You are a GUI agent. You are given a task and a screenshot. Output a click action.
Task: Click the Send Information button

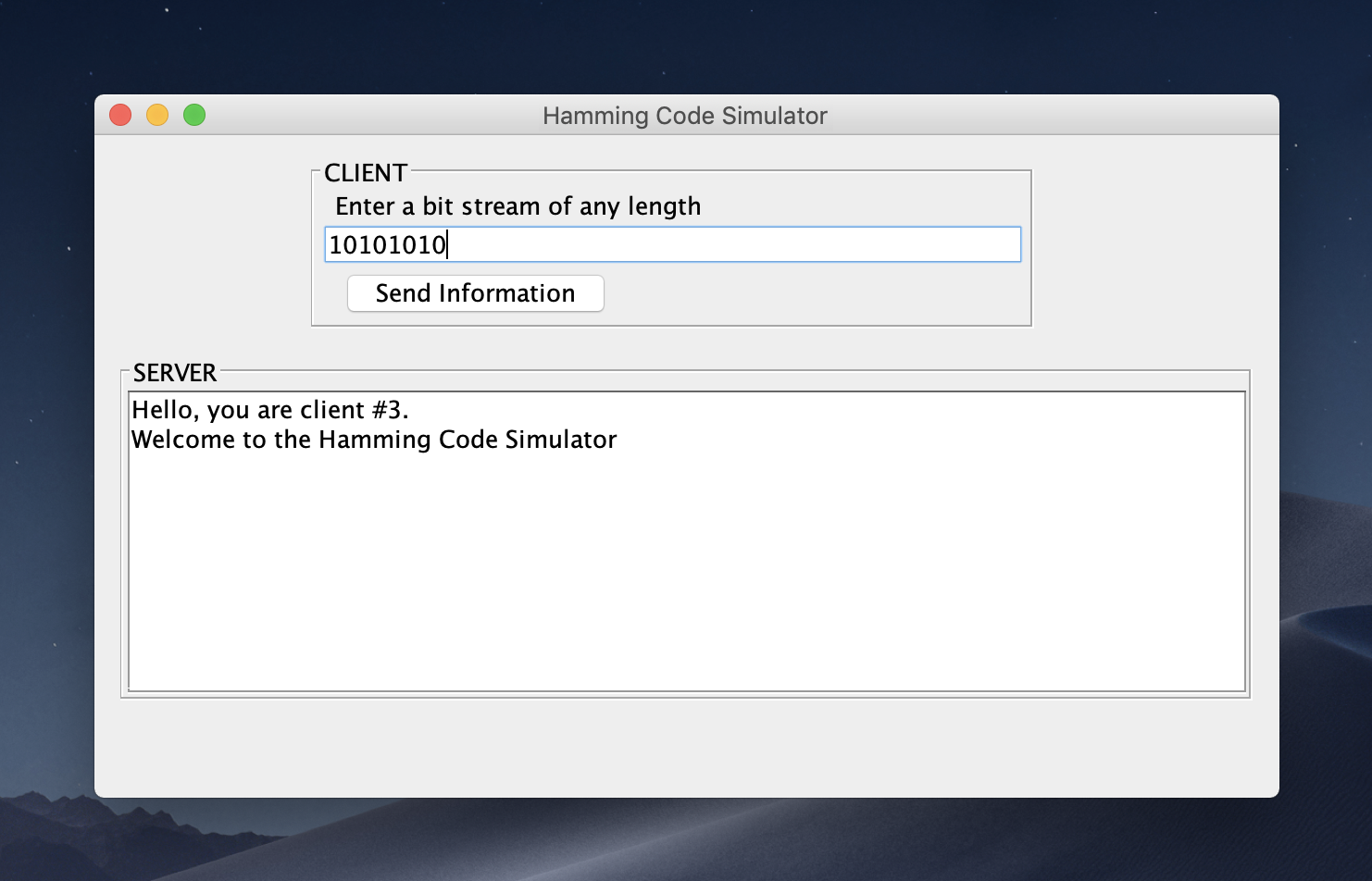click(475, 293)
